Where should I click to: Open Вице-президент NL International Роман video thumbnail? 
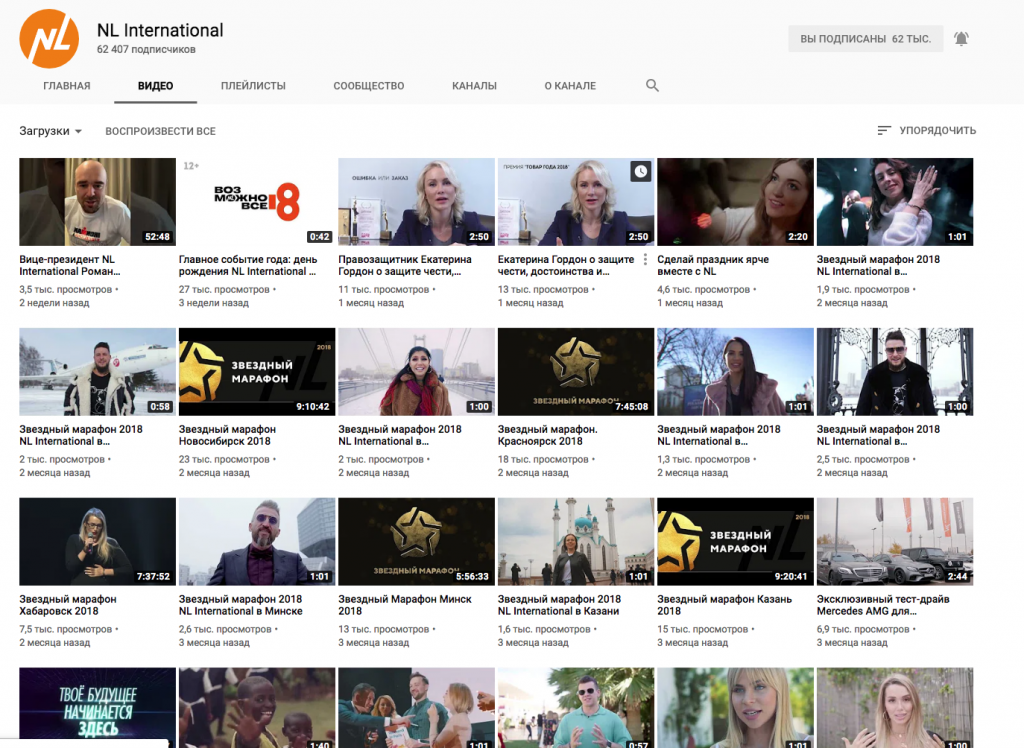tap(97, 202)
